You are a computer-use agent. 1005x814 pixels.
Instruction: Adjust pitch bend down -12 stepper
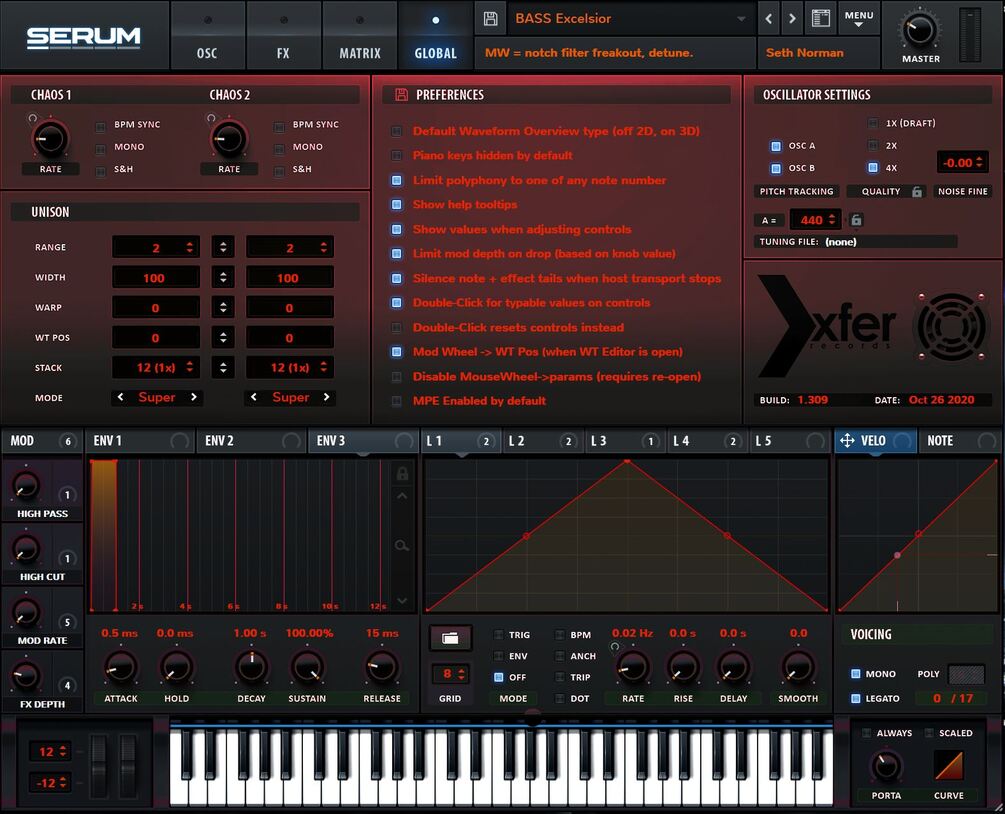click(63, 782)
